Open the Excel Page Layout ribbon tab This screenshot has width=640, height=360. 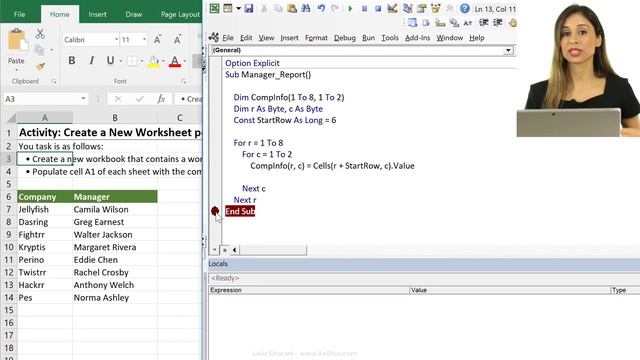tap(180, 14)
